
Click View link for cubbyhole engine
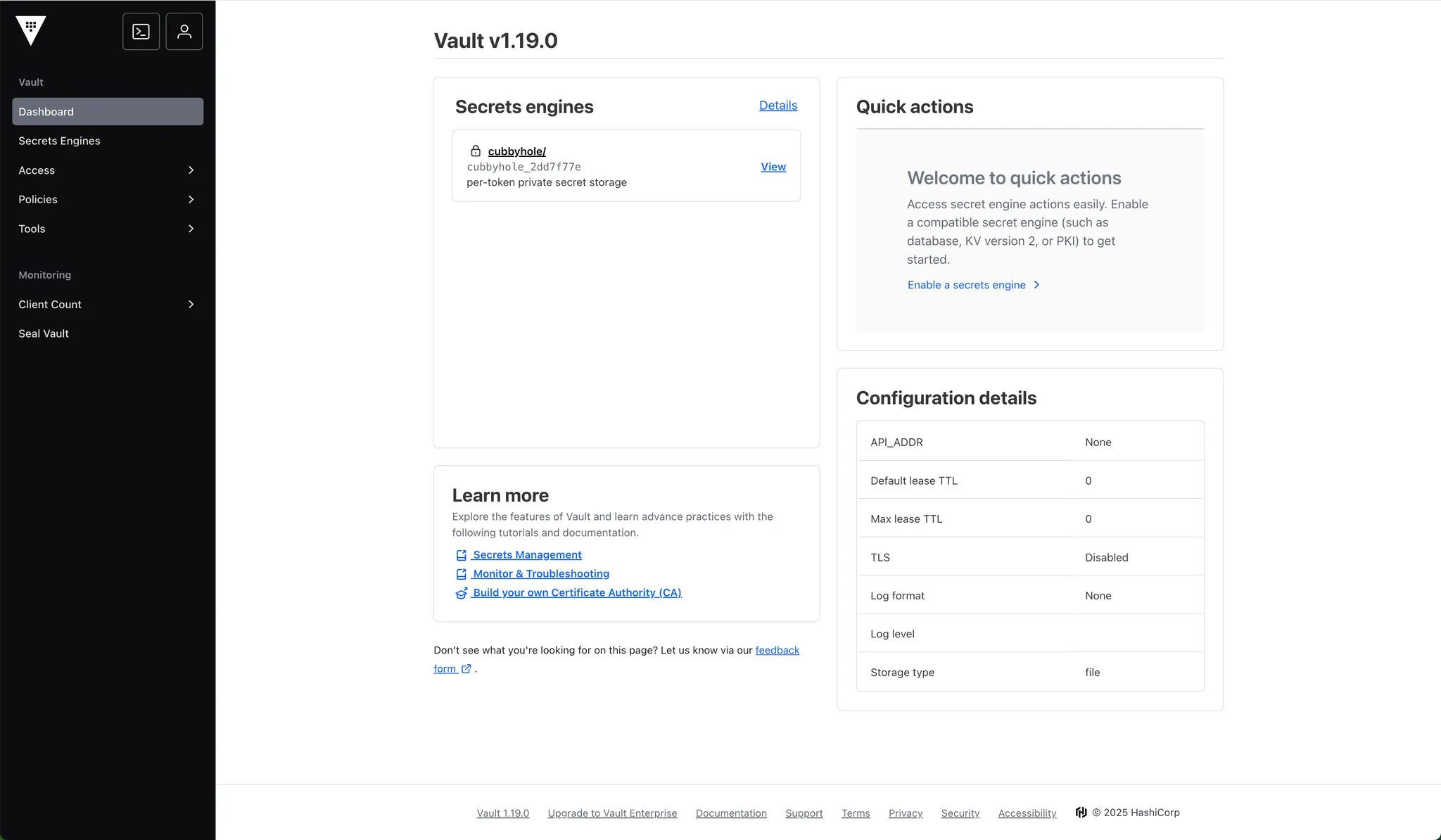click(x=773, y=167)
